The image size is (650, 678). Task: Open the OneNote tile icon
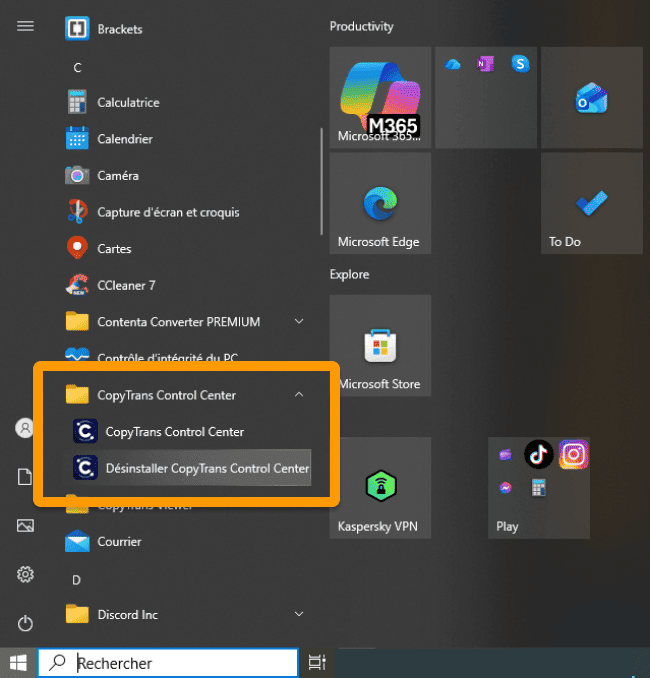click(485, 64)
